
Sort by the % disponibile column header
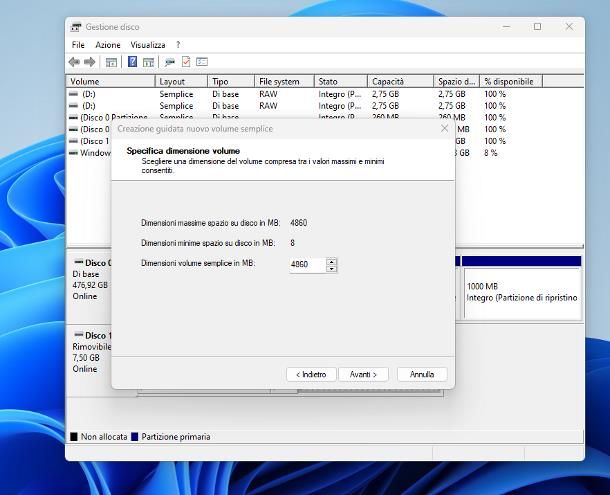coord(511,81)
